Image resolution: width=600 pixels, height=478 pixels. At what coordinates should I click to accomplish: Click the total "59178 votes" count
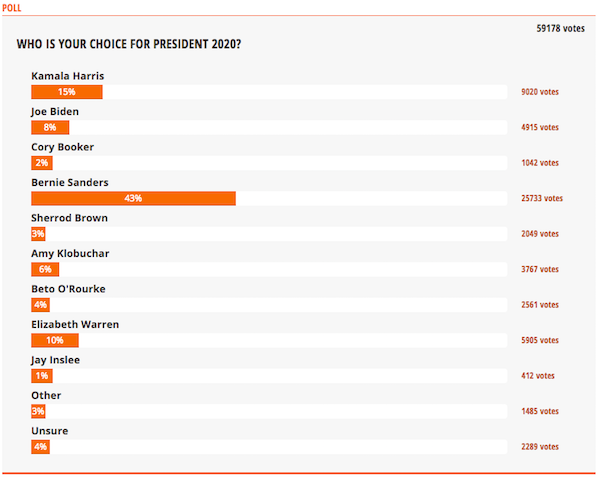click(560, 29)
